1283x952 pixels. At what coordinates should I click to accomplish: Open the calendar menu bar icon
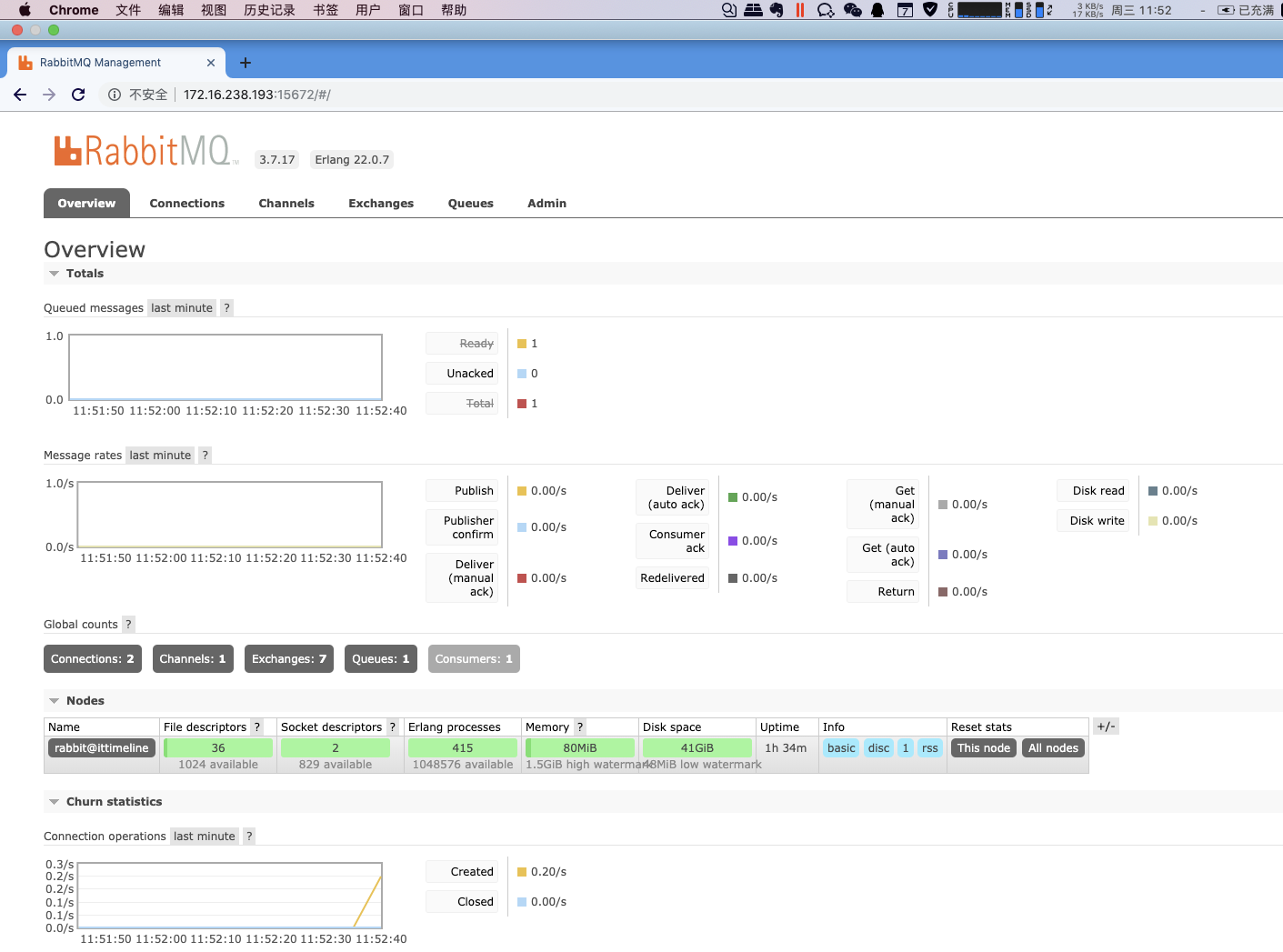tap(905, 10)
